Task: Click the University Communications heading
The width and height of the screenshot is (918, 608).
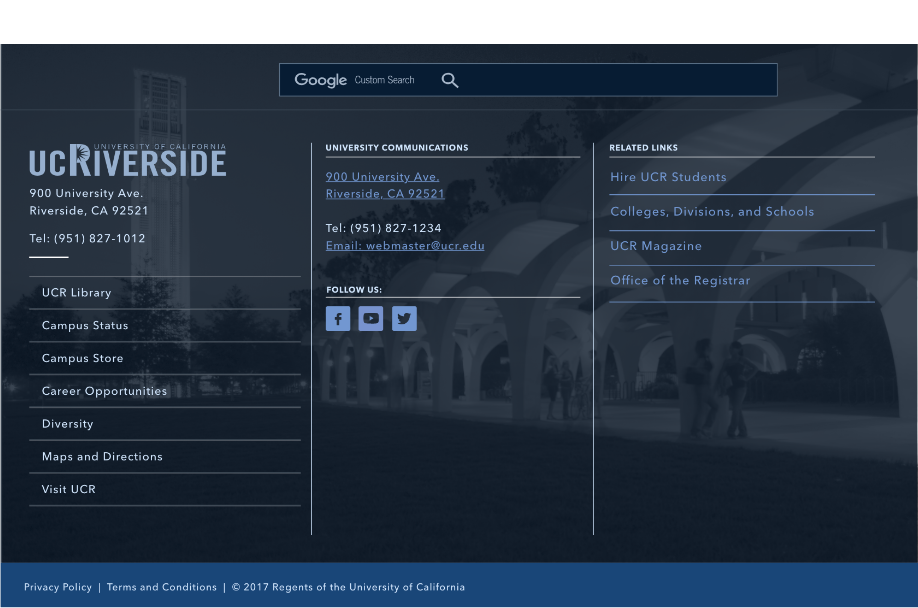Action: (x=397, y=147)
